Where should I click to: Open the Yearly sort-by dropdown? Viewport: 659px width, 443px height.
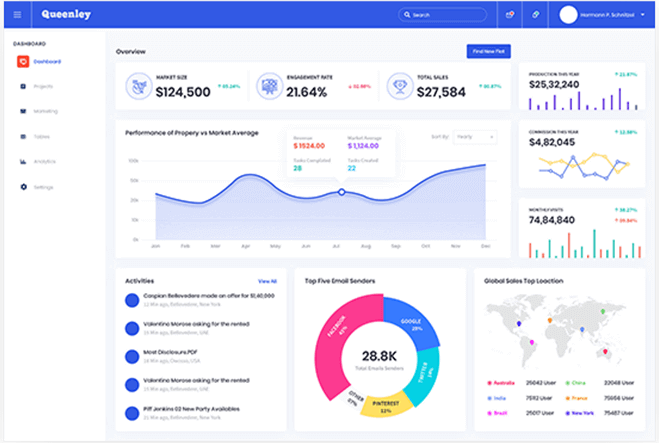[x=475, y=136]
